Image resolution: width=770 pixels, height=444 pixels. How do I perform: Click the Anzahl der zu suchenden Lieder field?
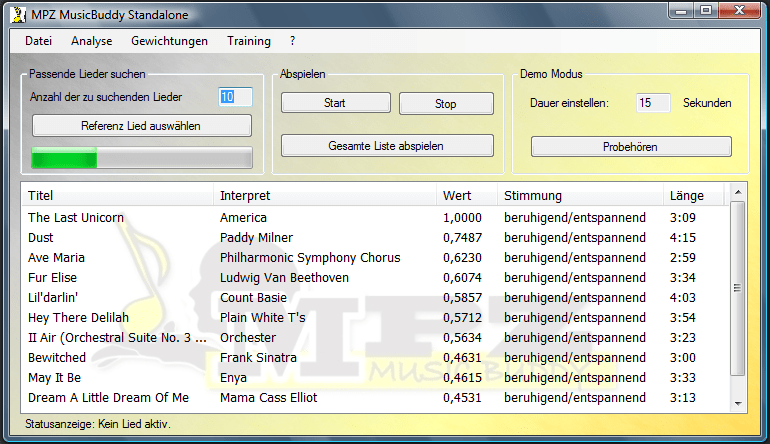235,97
